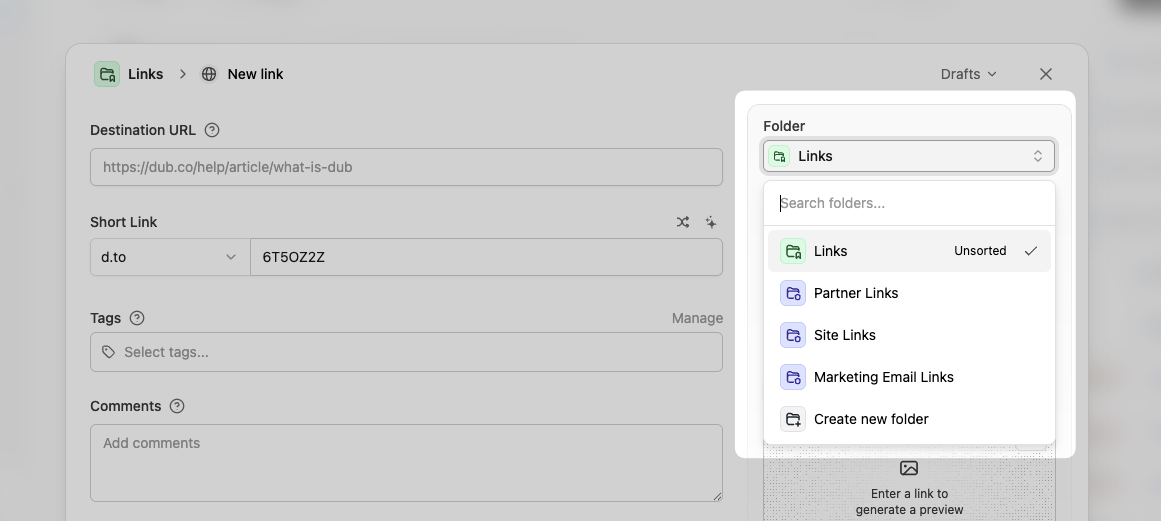The image size is (1161, 521).
Task: Open the d.to domain dropdown
Action: point(170,257)
